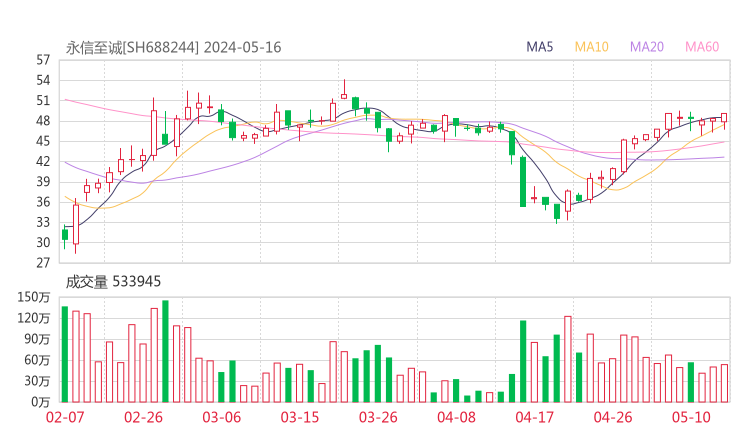Click the last red volume bar on the right
740x440 pixels.
tap(724, 383)
